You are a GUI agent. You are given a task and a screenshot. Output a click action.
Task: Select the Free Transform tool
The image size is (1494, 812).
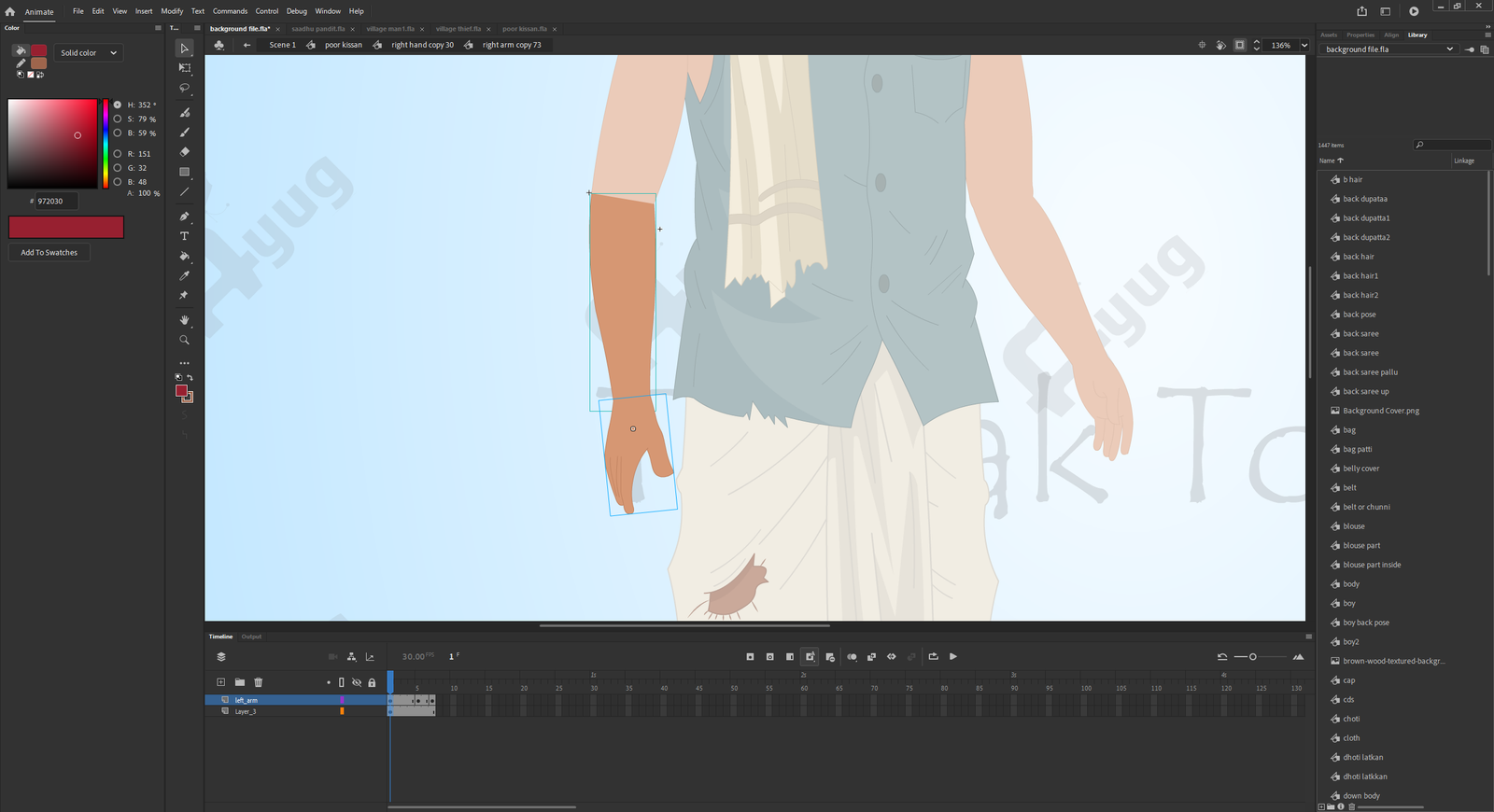(185, 68)
